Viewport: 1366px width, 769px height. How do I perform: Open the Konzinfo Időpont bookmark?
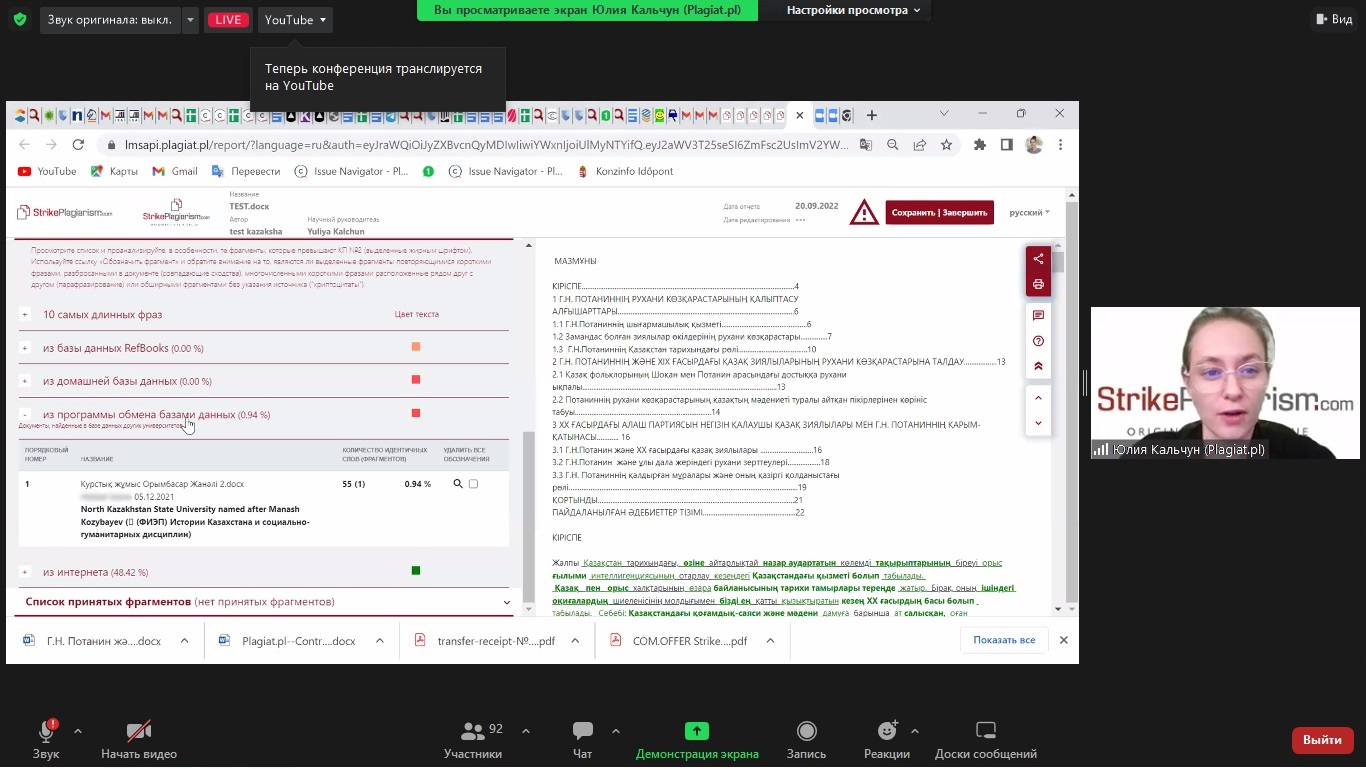point(625,171)
